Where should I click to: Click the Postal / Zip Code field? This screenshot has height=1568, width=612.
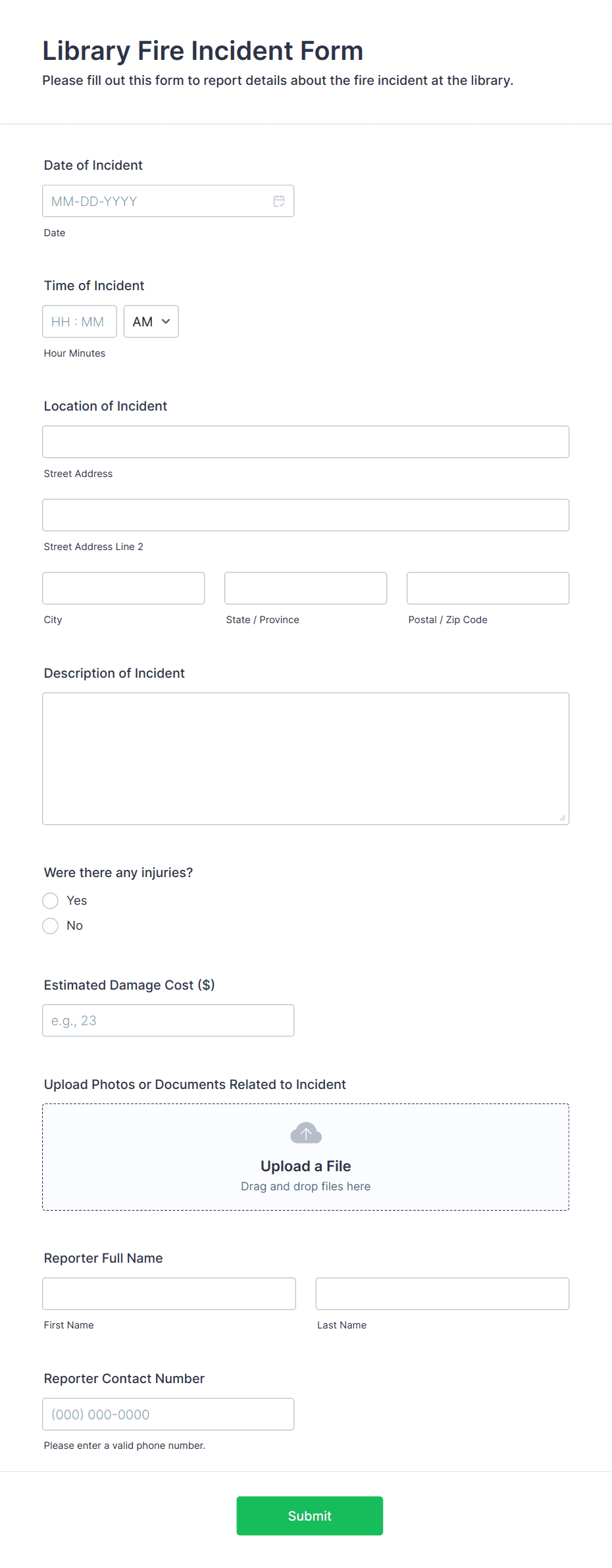coord(488,588)
